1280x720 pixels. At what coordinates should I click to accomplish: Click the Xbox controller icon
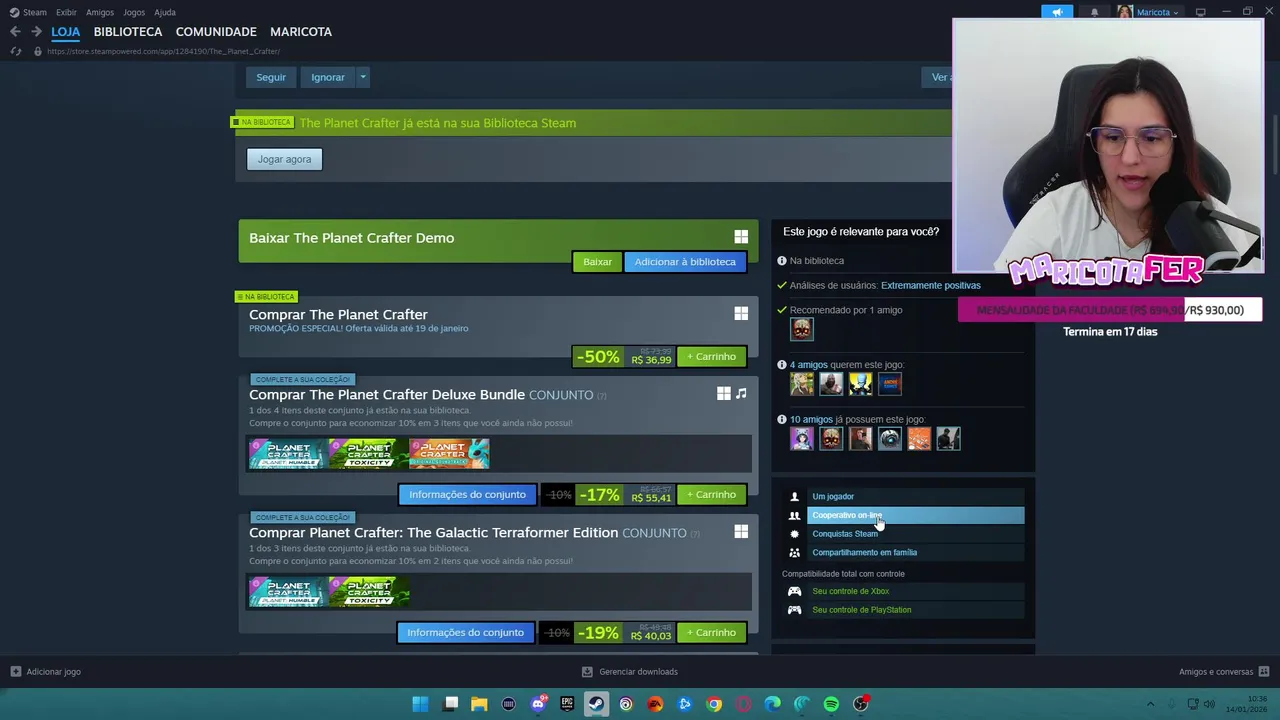coord(795,591)
